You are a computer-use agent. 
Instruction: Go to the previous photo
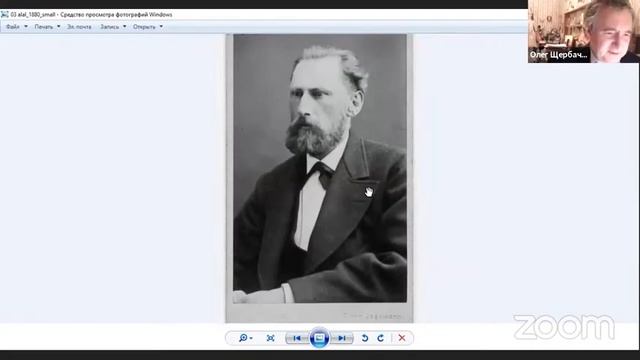297,338
